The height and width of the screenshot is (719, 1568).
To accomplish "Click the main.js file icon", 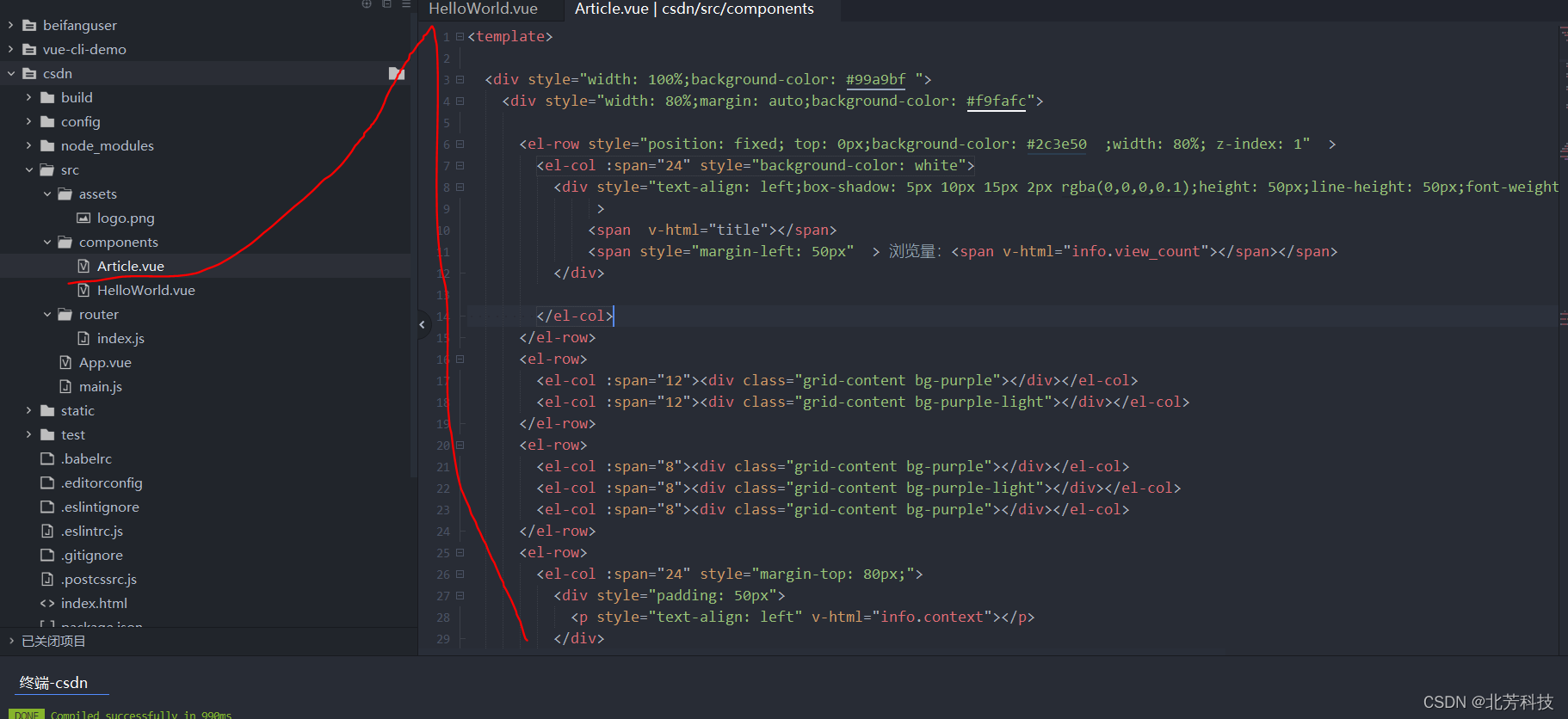I will coord(65,387).
